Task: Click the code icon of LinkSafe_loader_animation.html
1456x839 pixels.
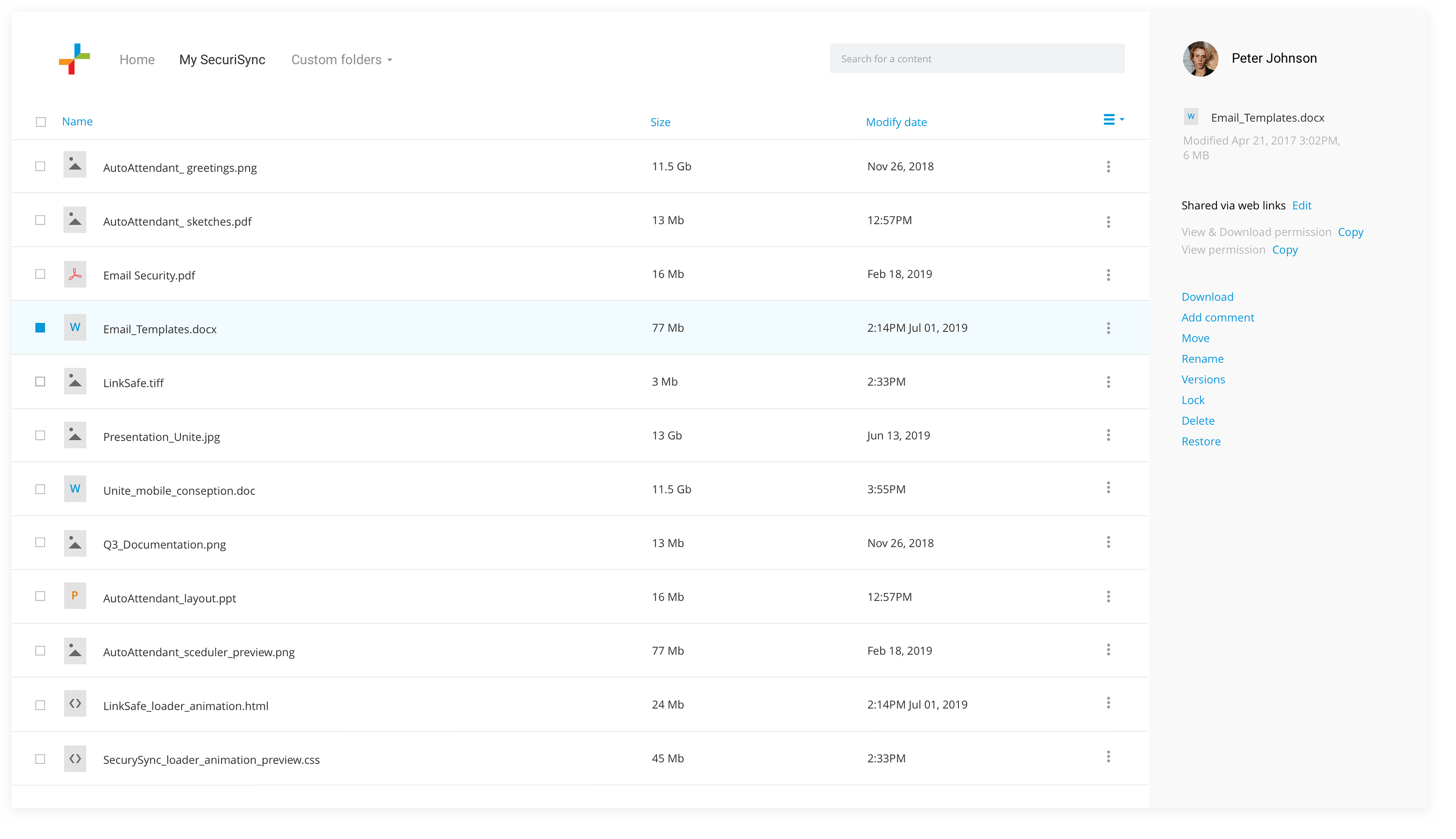Action: pos(75,704)
